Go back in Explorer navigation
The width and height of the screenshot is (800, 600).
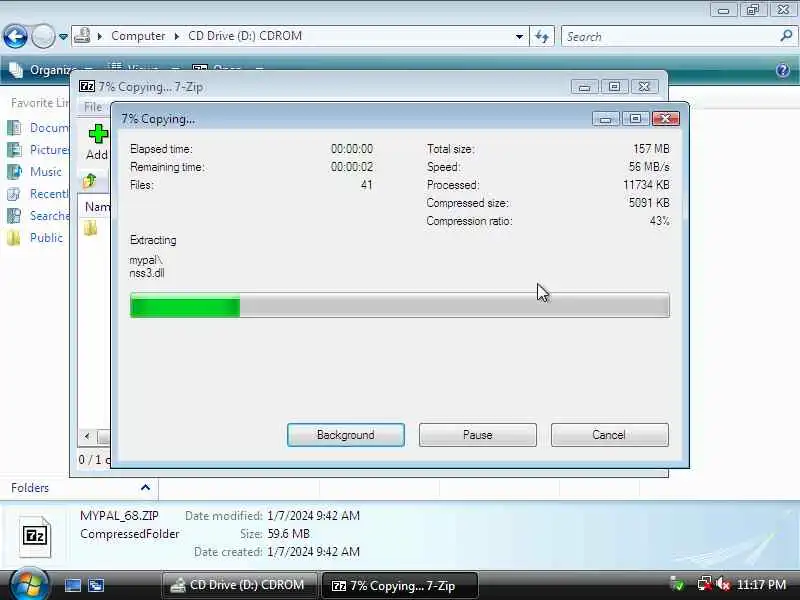(x=15, y=37)
